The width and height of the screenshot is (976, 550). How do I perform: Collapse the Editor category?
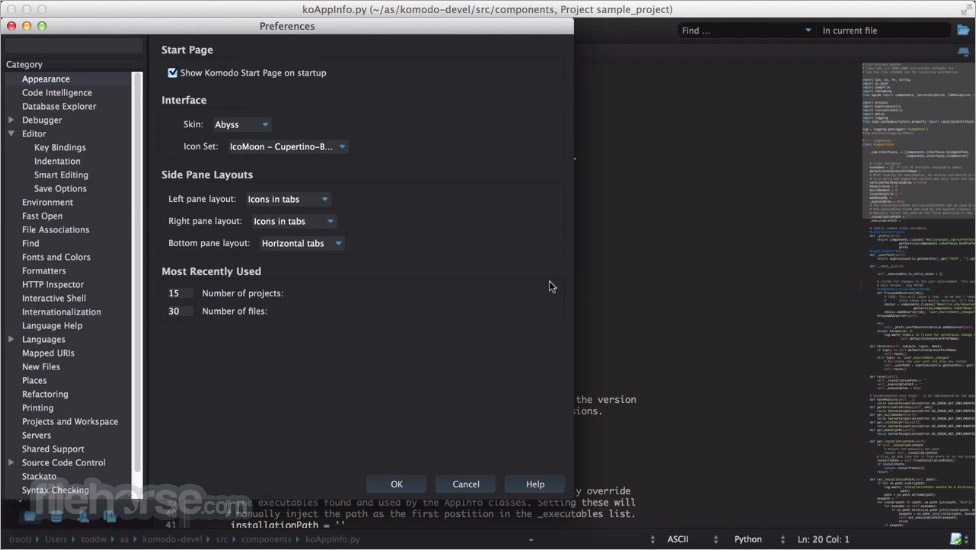point(11,133)
